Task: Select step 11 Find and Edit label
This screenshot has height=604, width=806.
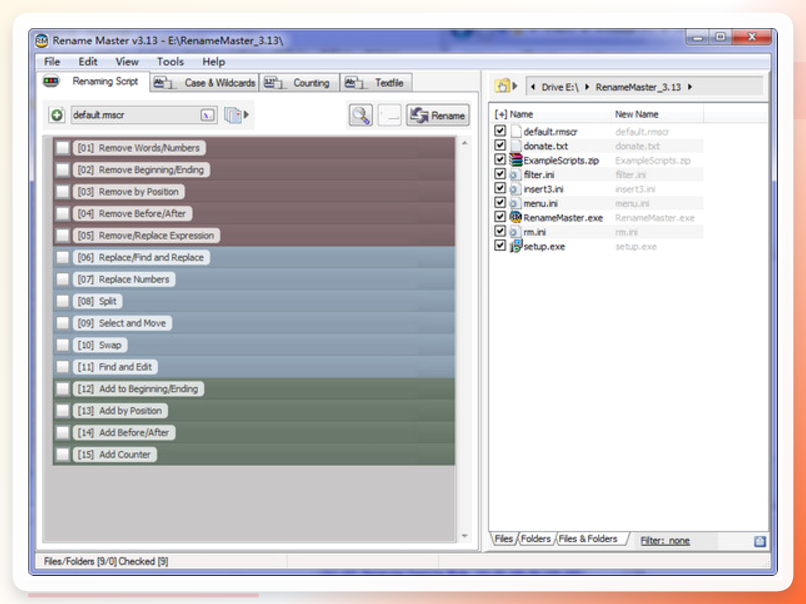Action: click(115, 367)
